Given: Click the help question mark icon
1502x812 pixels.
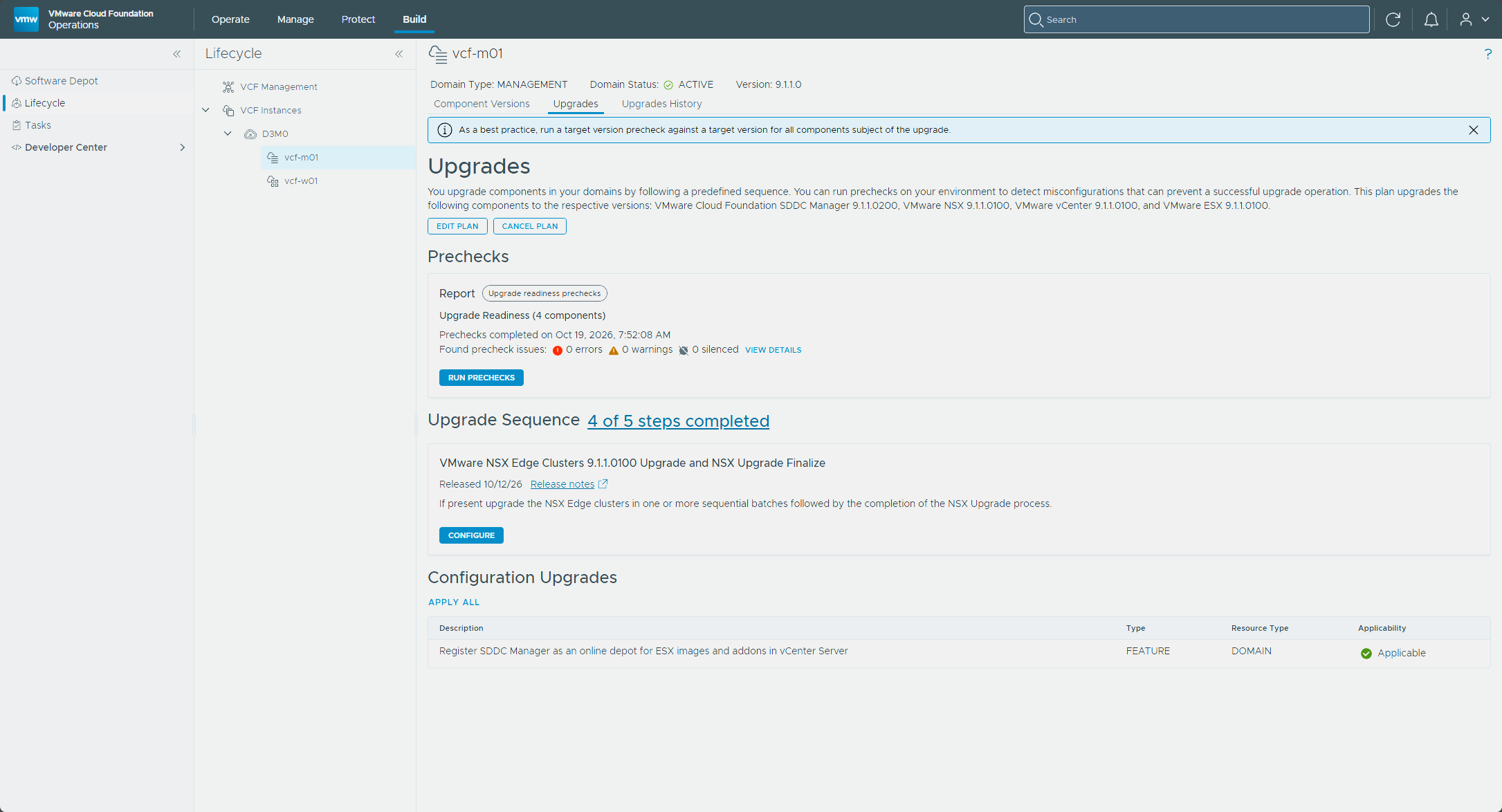Looking at the screenshot, I should (x=1487, y=54).
